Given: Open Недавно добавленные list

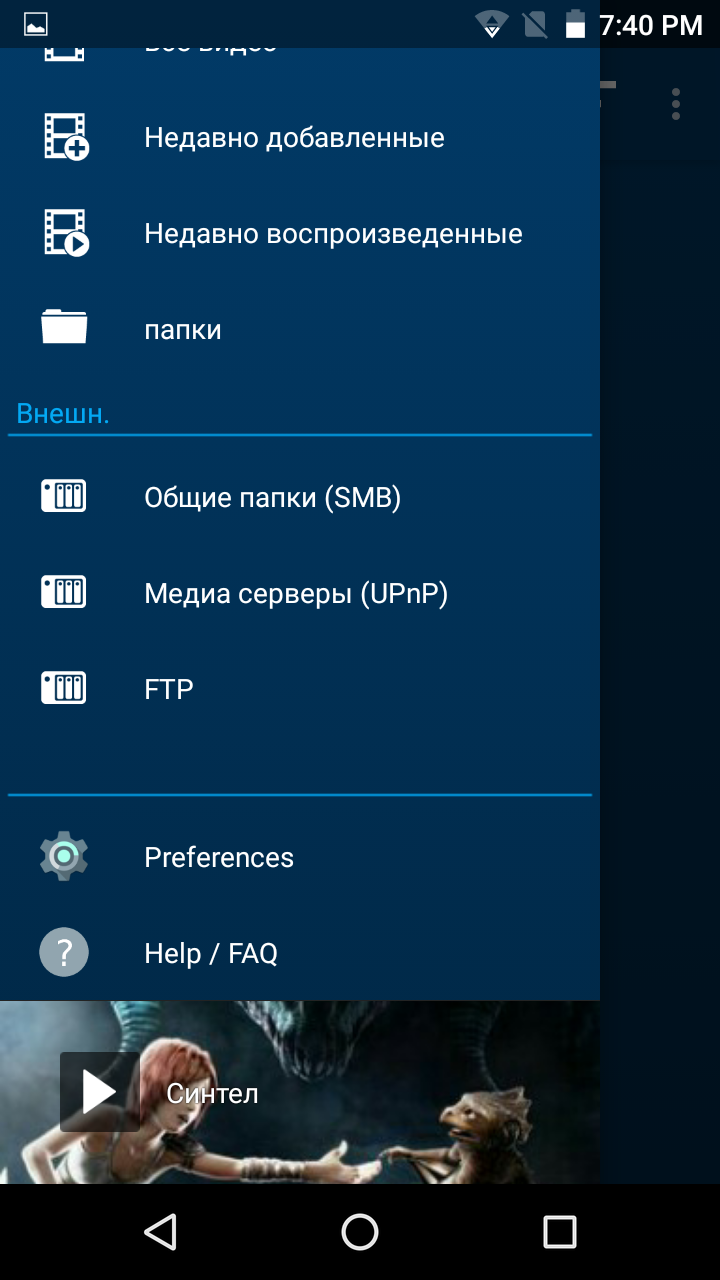Looking at the screenshot, I should coord(300,137).
